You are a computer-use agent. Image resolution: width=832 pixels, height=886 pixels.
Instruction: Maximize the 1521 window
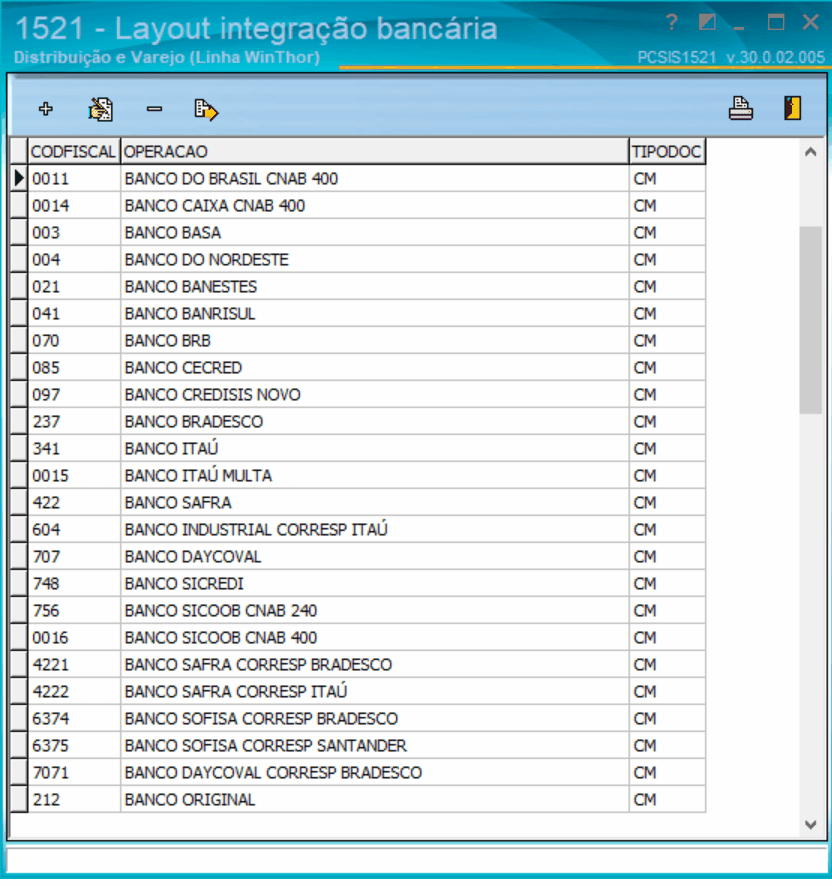[775, 23]
